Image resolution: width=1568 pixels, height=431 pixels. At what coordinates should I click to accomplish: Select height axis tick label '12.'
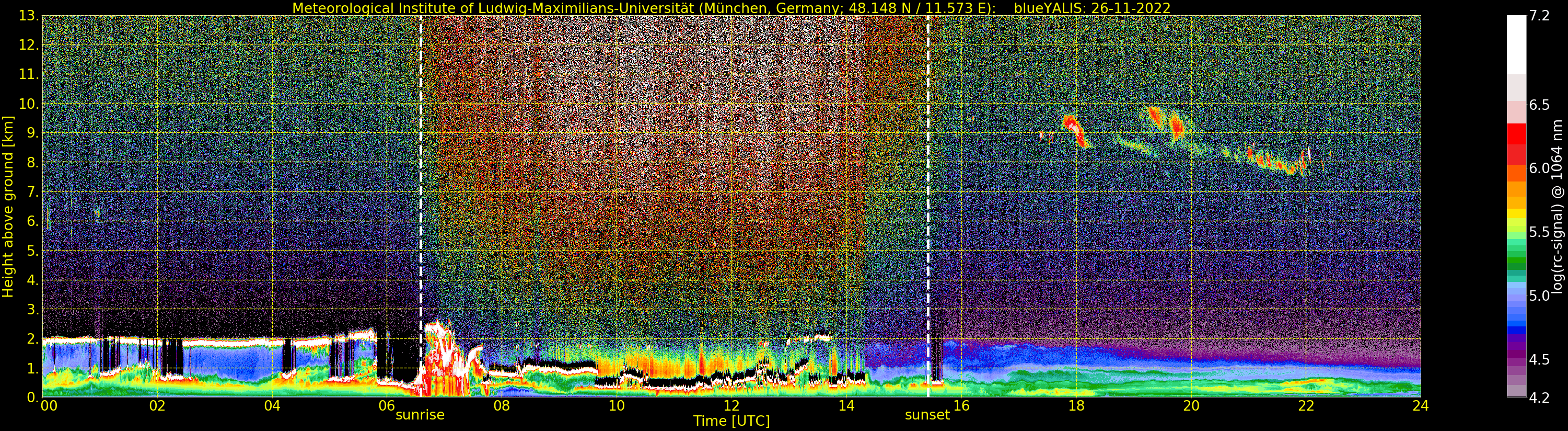click(x=29, y=45)
